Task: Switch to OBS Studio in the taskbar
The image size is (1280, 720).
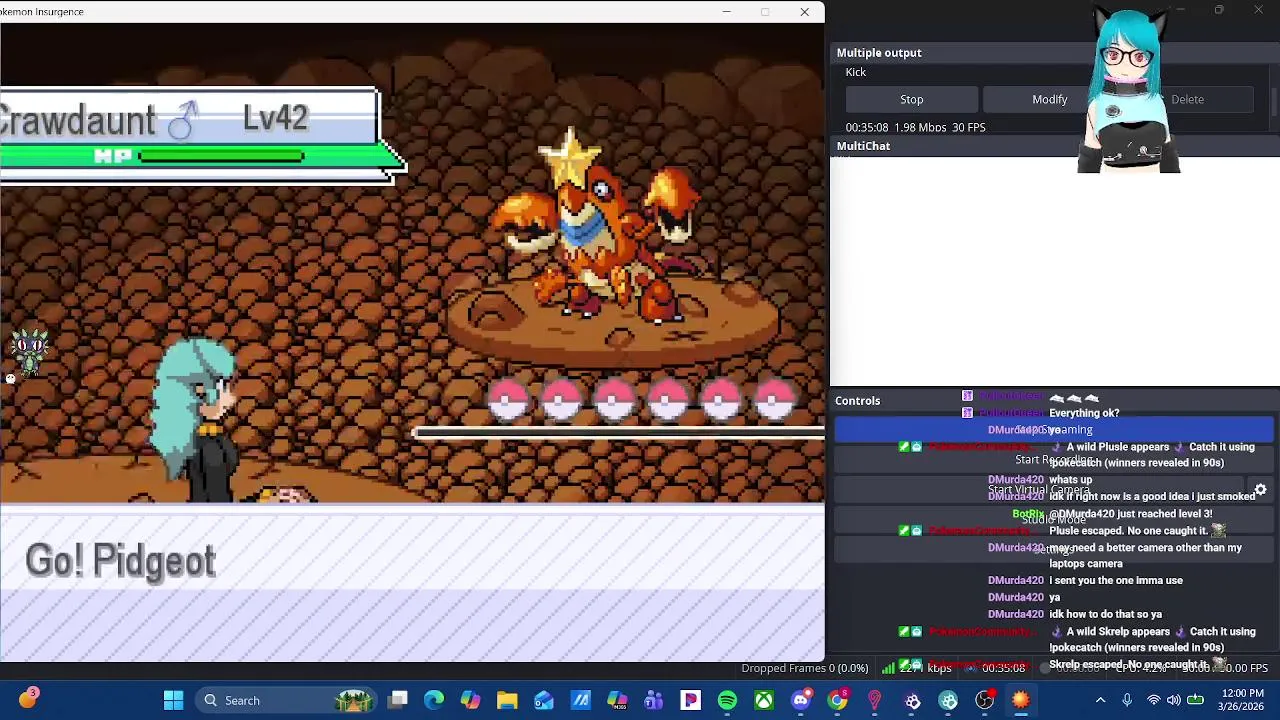Action: (x=985, y=700)
